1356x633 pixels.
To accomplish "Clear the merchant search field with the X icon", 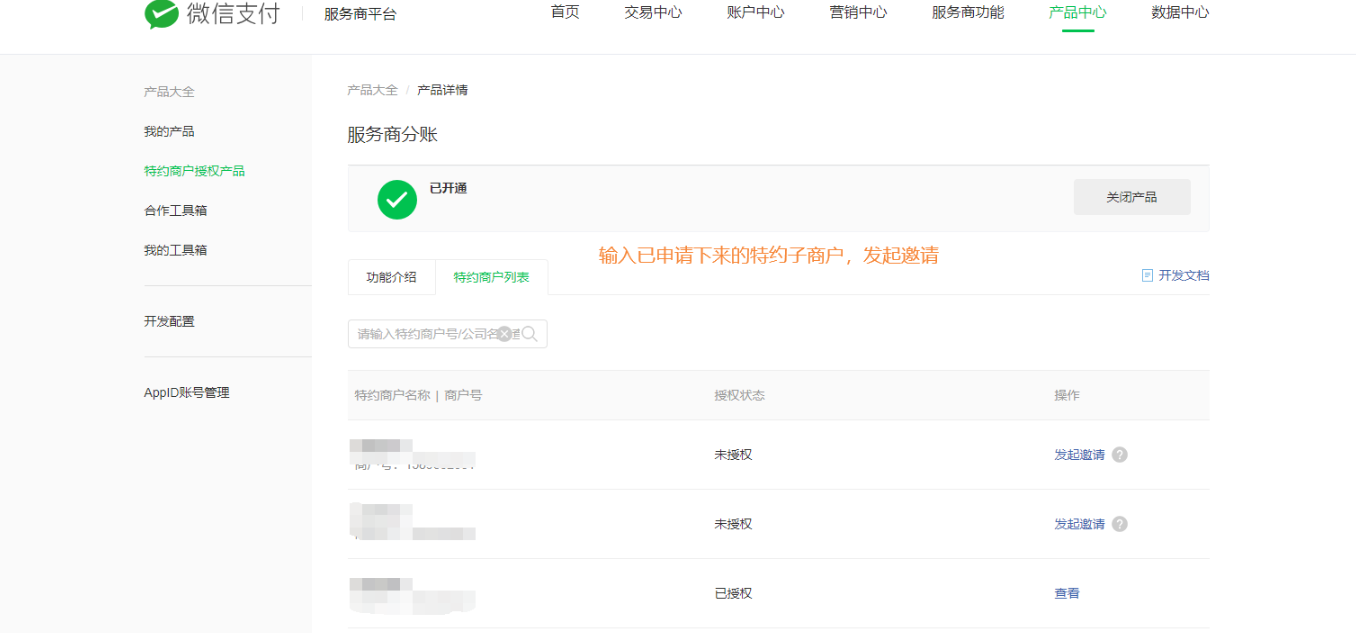I will pyautogui.click(x=505, y=334).
